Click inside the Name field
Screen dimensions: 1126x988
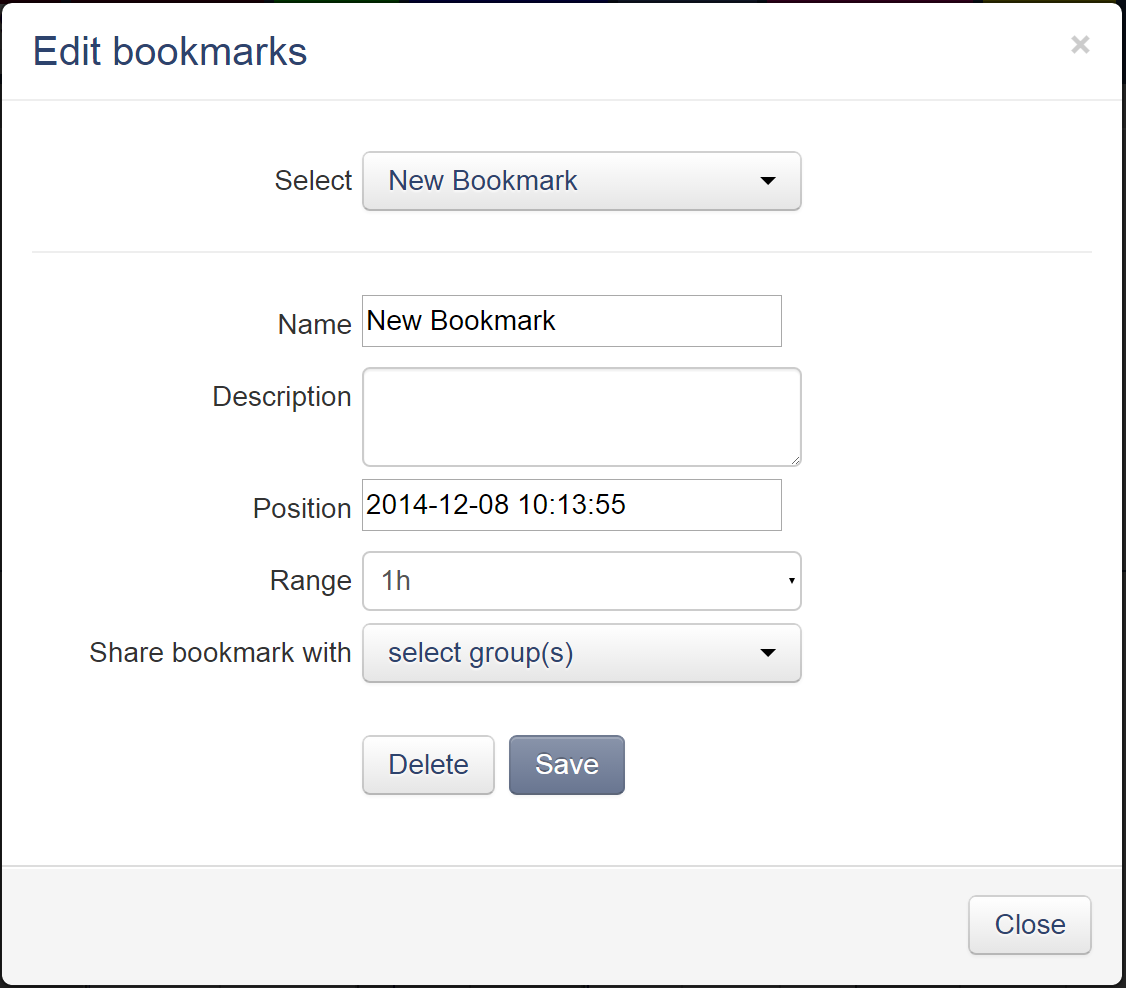[x=571, y=321]
